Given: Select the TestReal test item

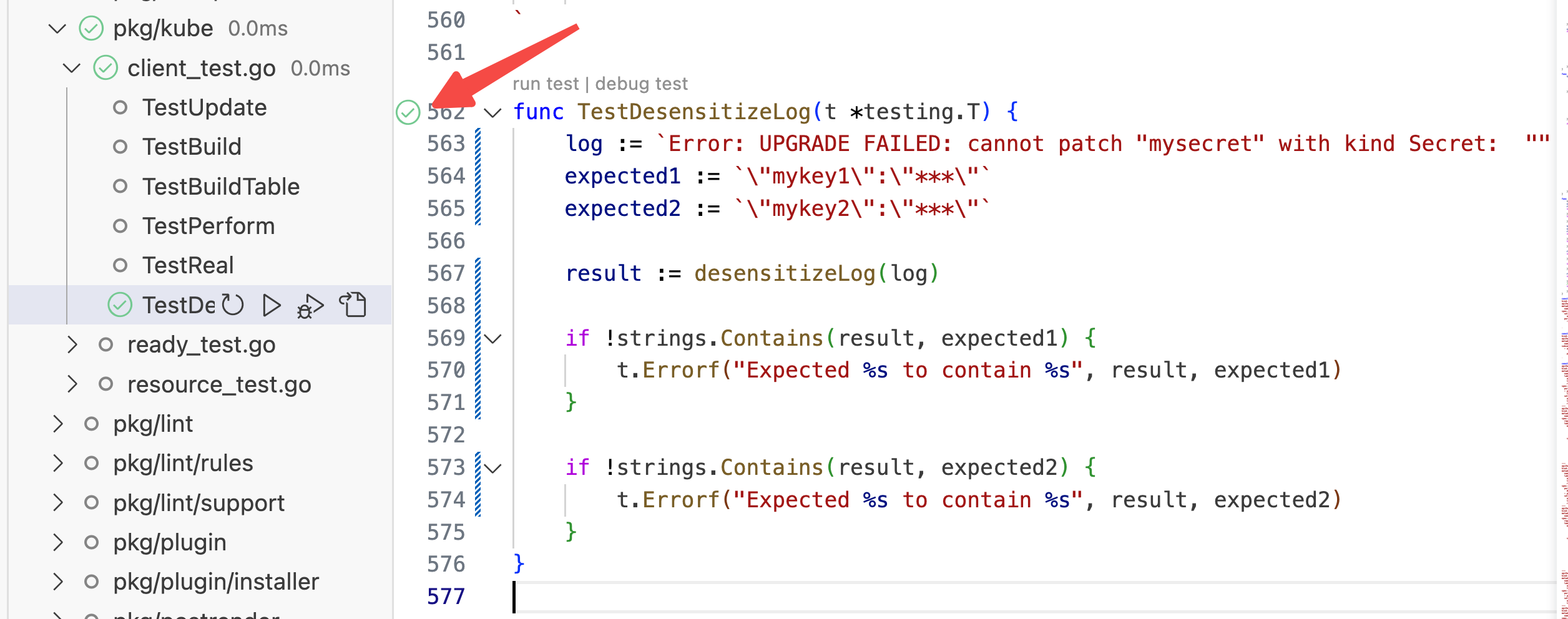Looking at the screenshot, I should point(188,265).
